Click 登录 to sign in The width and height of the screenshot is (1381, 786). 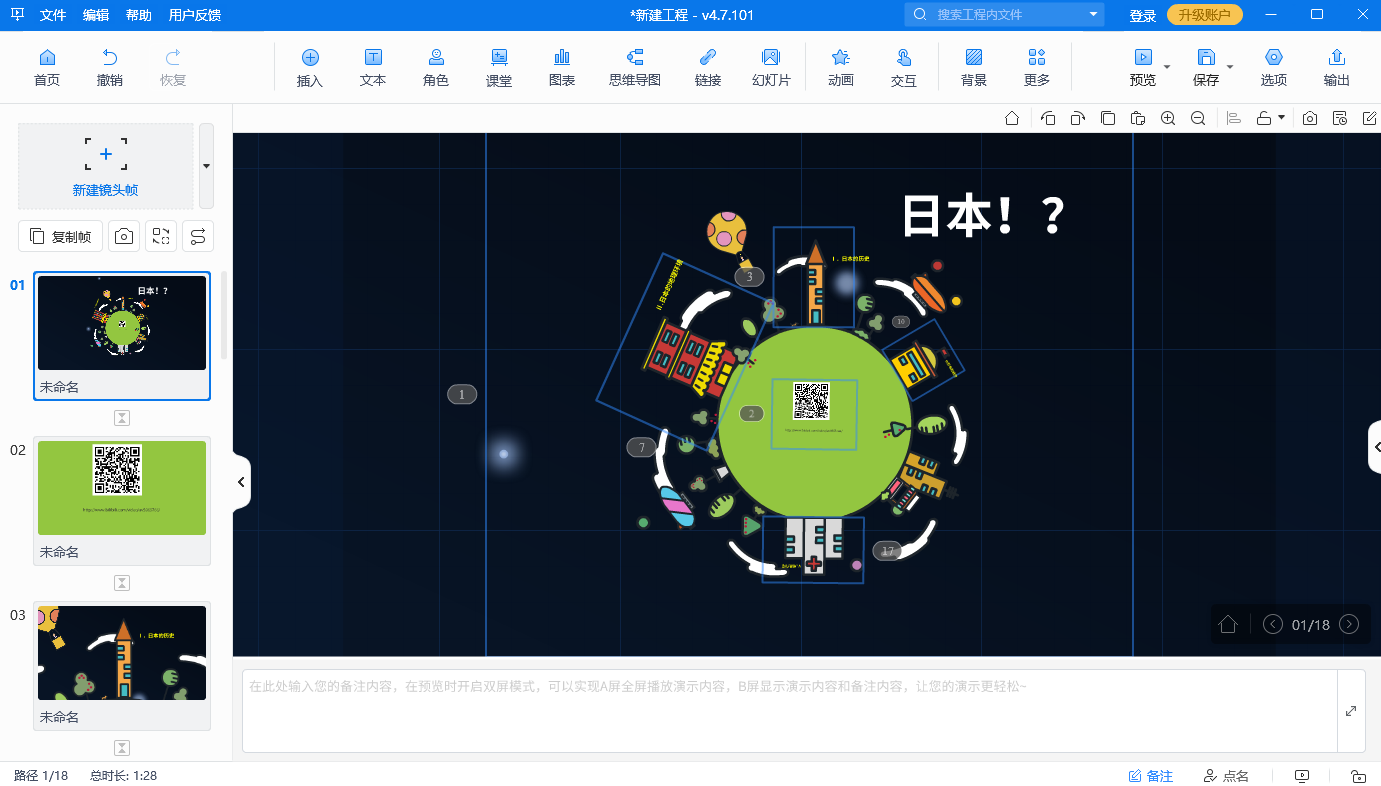coord(1143,15)
